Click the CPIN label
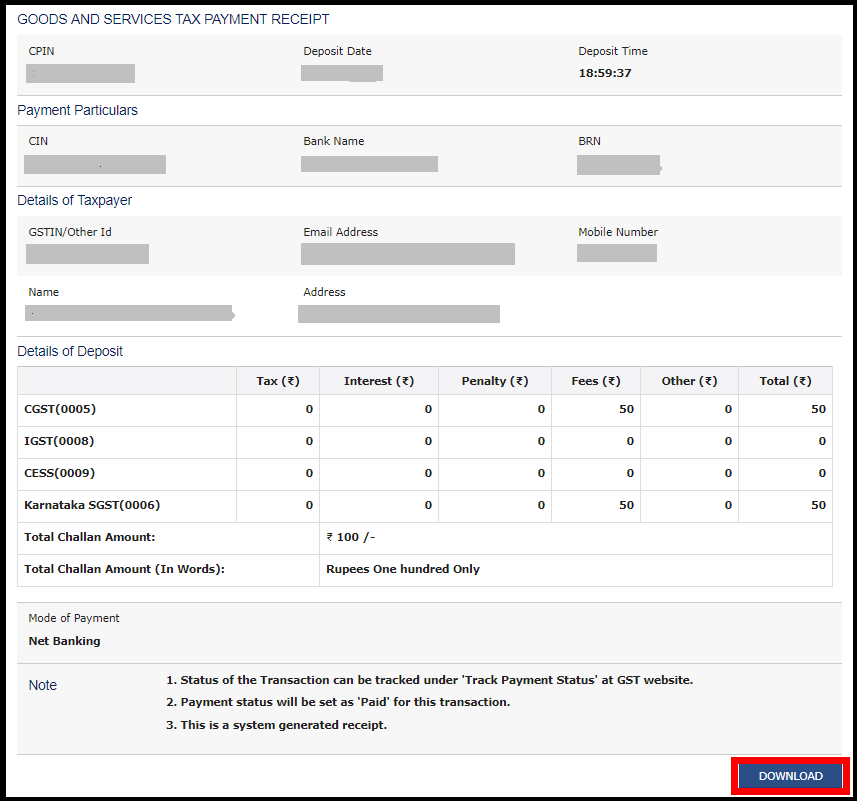 click(41, 51)
